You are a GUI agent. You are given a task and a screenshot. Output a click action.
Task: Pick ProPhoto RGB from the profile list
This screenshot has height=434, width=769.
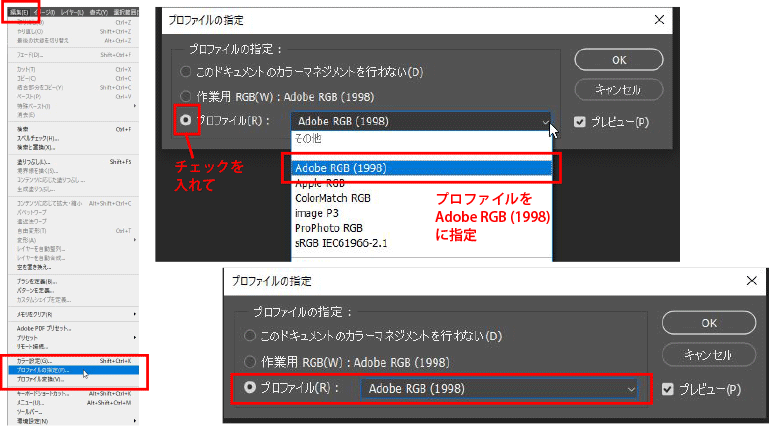pos(421,228)
